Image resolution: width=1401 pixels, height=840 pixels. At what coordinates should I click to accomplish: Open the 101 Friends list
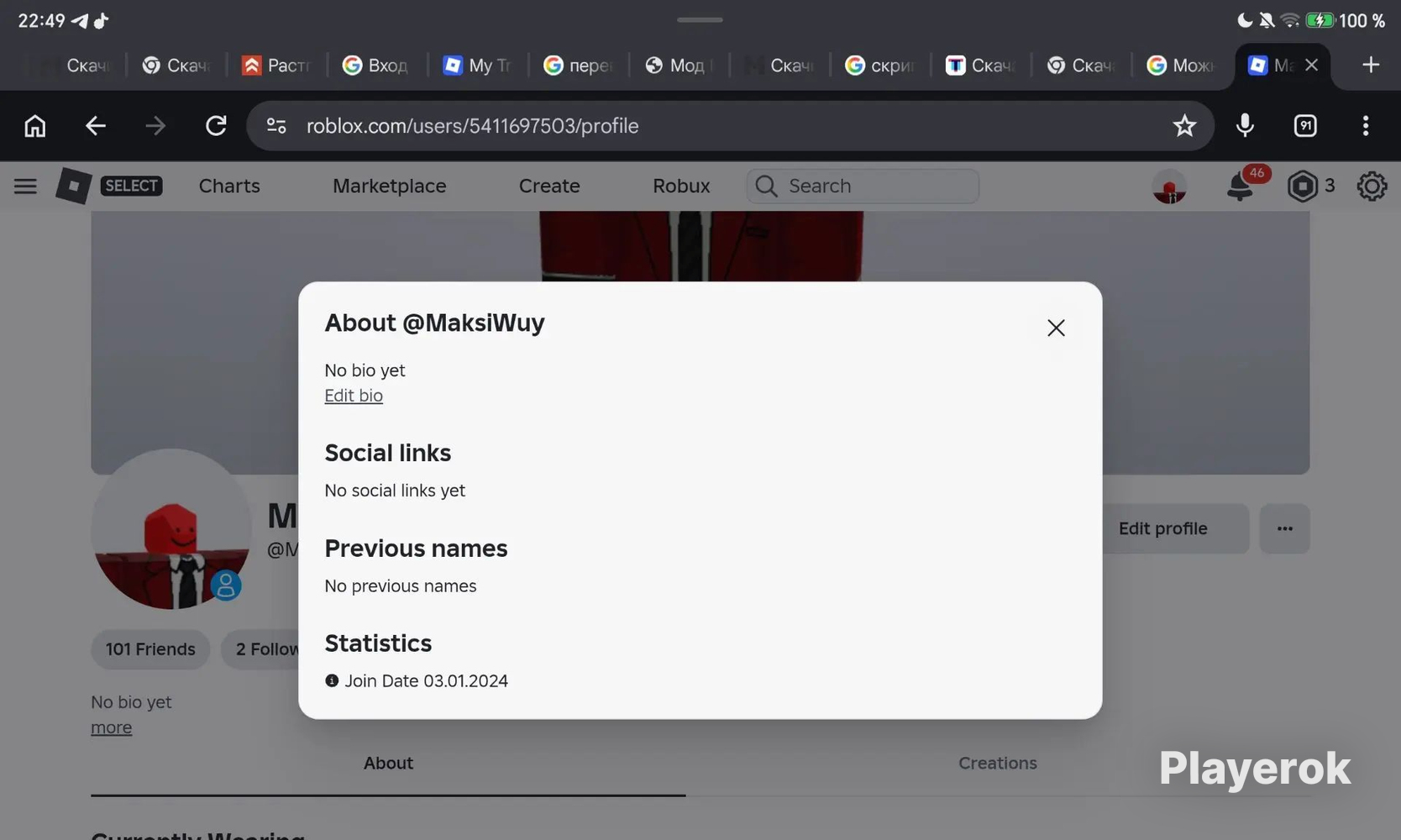tap(150, 649)
